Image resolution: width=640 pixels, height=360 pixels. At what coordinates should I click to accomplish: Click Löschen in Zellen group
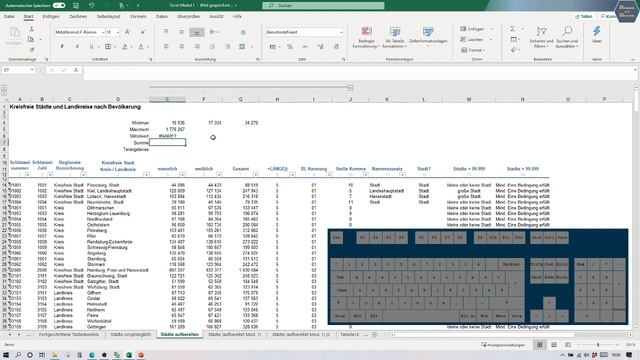tap(472, 40)
